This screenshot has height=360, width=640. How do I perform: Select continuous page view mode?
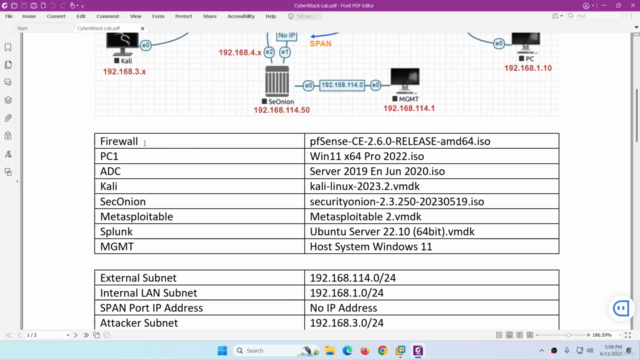509,335
